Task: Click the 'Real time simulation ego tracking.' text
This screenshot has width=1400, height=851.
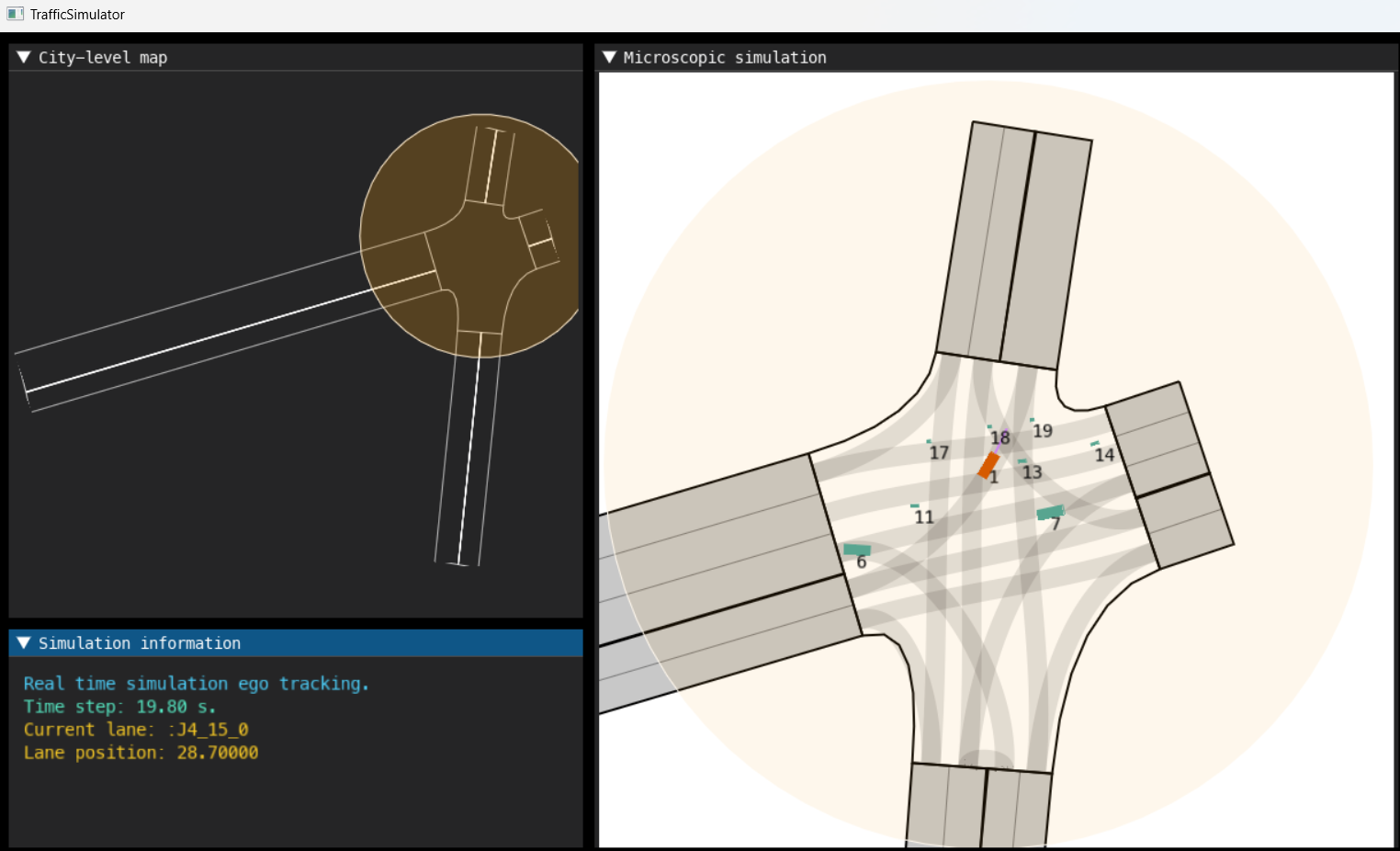Action: tap(197, 684)
